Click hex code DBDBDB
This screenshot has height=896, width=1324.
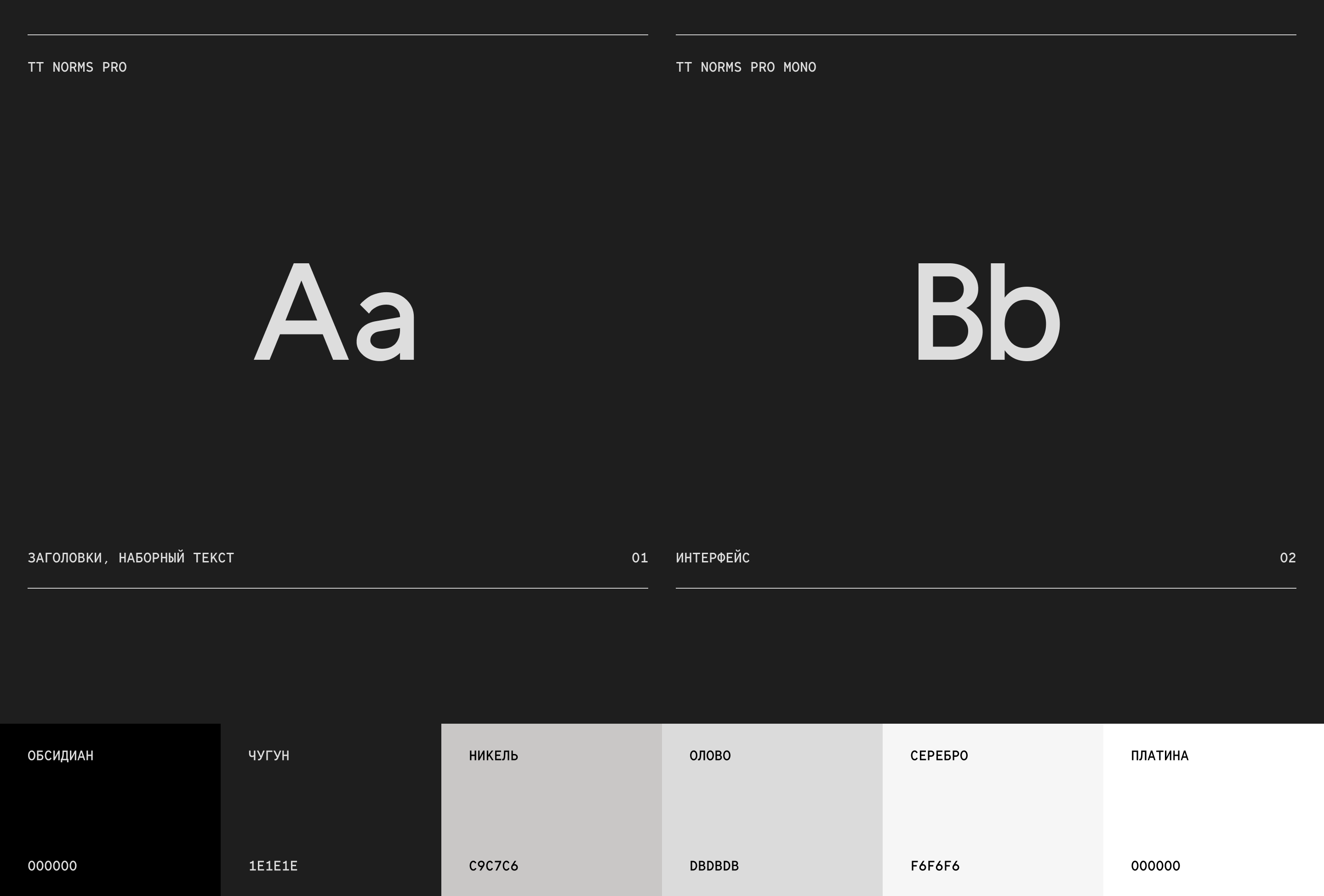(714, 866)
